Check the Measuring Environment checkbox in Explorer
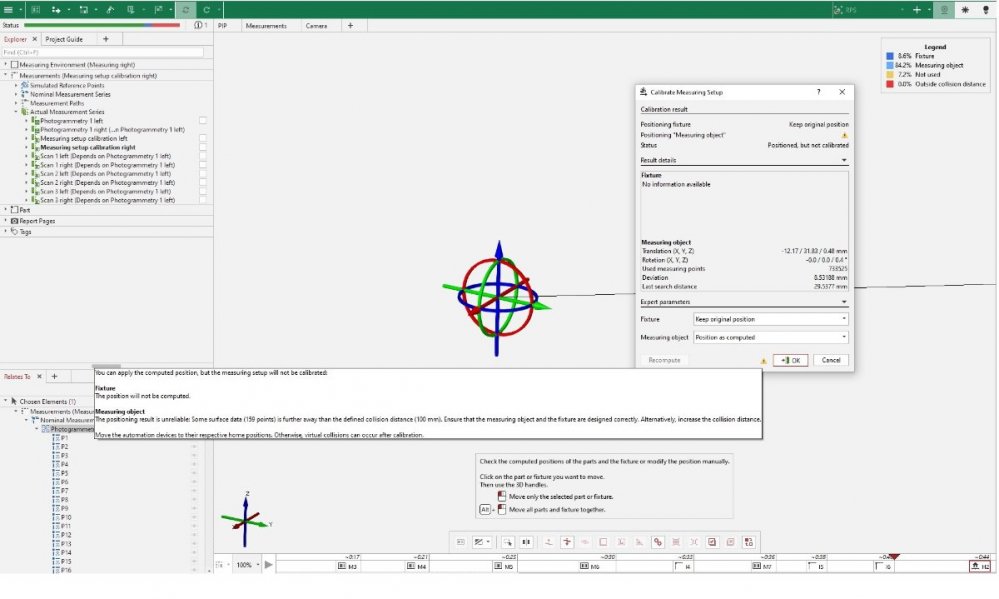Viewport: 999px width, 599px height. pyautogui.click(x=15, y=64)
